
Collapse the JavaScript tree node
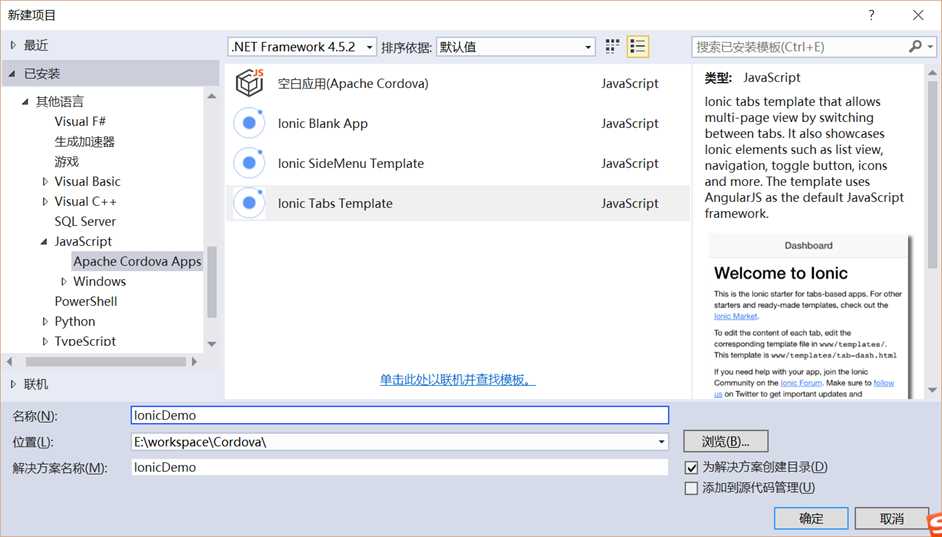pos(44,241)
